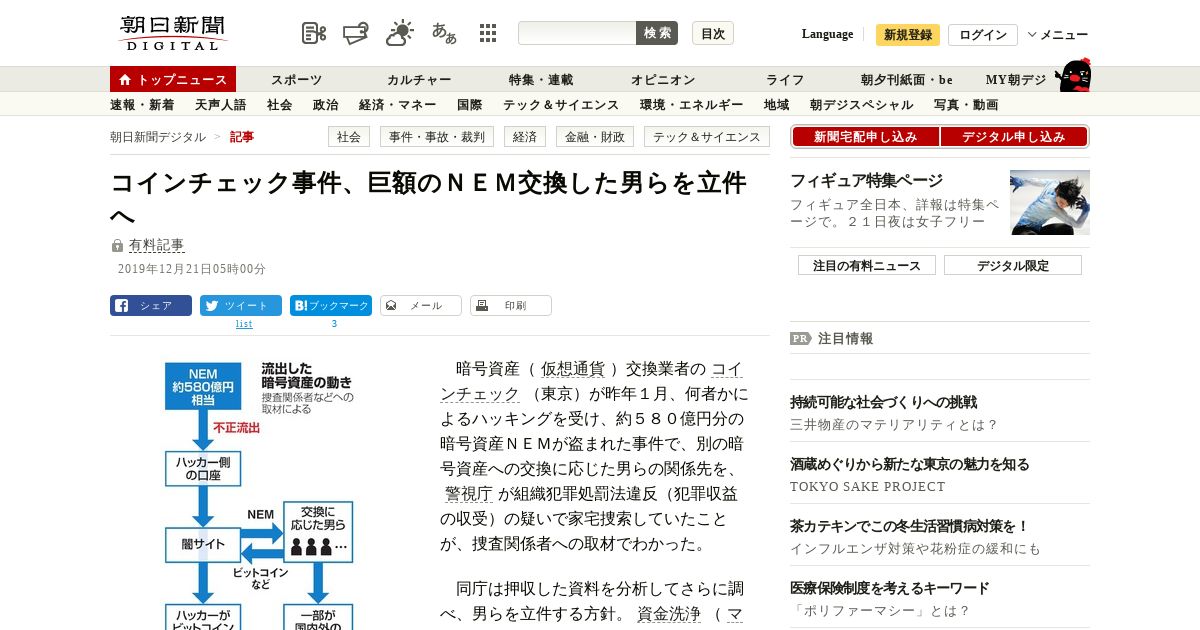Open 国際 in the sub navigation
The height and width of the screenshot is (630, 1200).
pos(470,105)
